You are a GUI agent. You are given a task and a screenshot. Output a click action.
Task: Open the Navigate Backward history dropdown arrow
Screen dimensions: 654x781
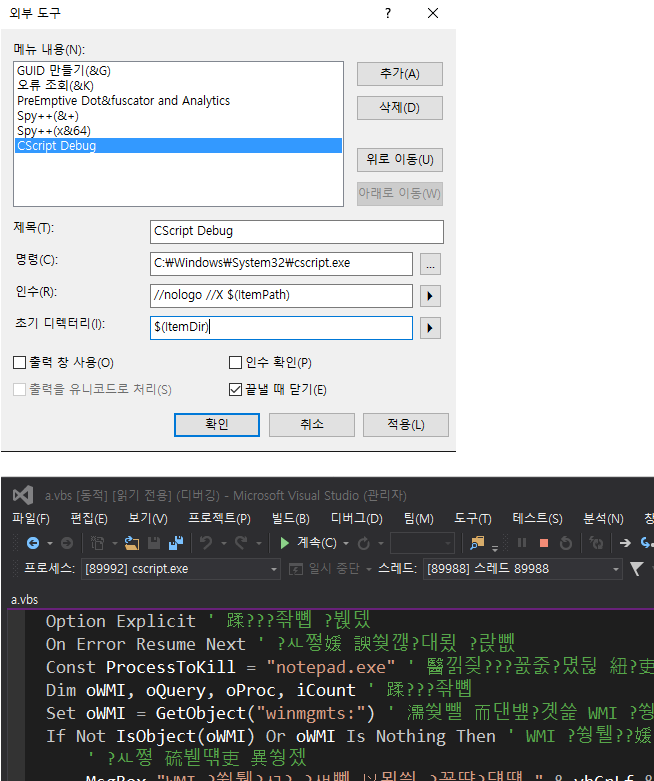click(x=50, y=543)
